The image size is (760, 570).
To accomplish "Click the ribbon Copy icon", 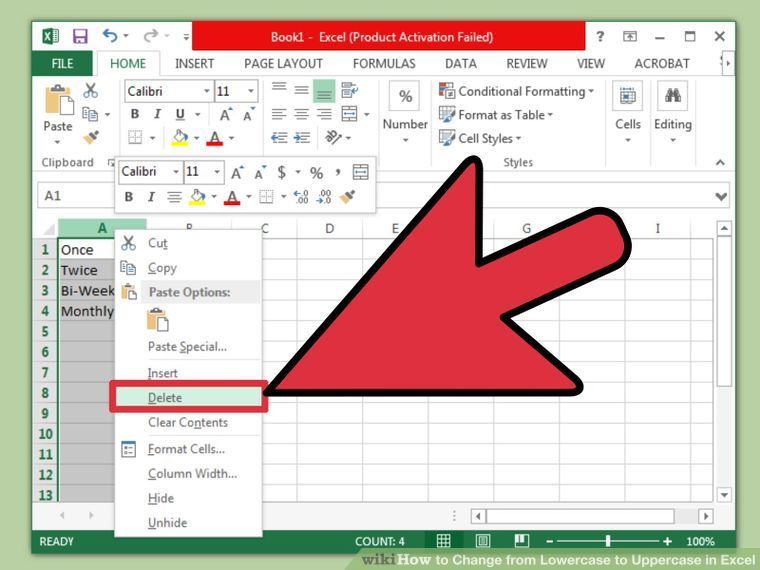I will coord(90,114).
